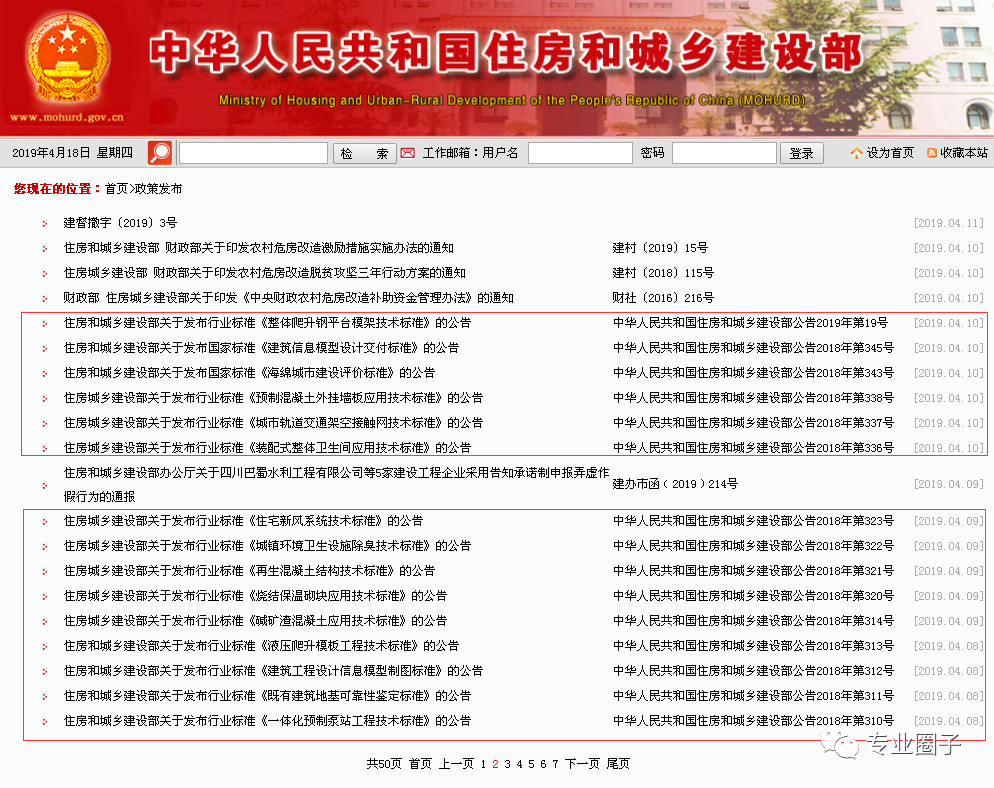Open 建筑工程设计信息模型制图标准 announcement

tap(273, 671)
